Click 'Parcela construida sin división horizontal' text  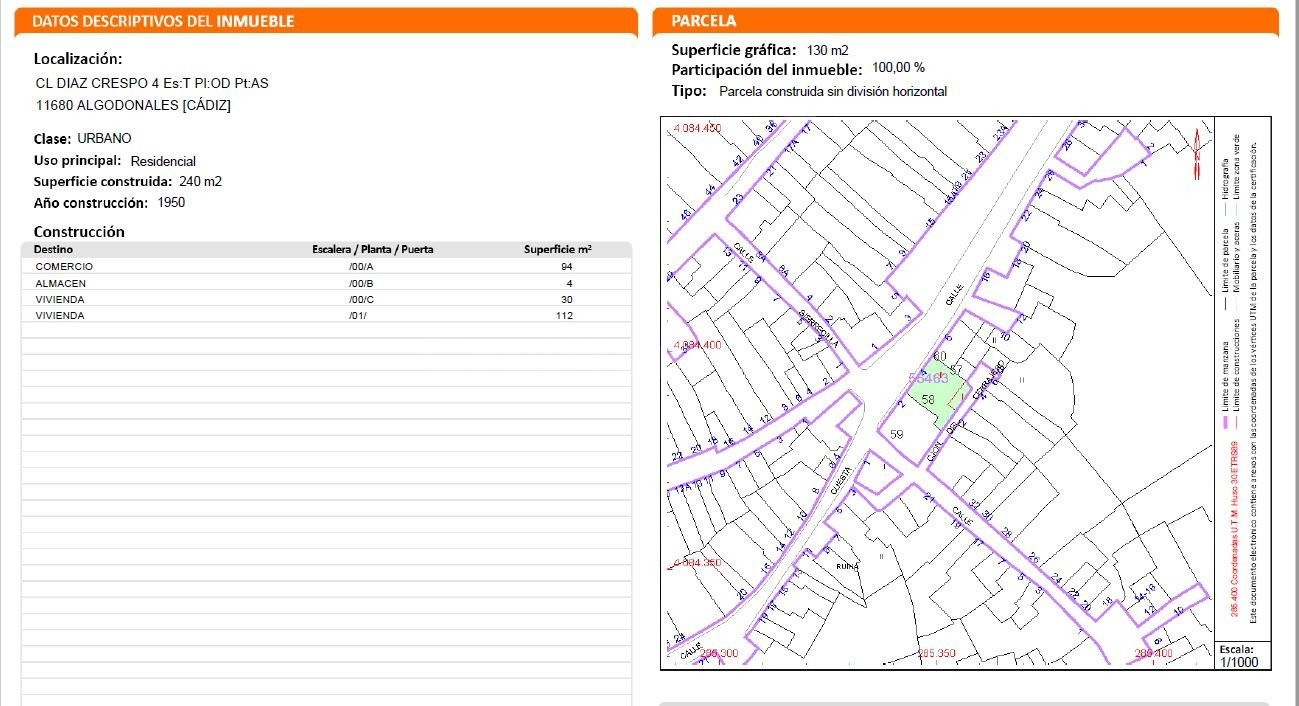coord(833,91)
